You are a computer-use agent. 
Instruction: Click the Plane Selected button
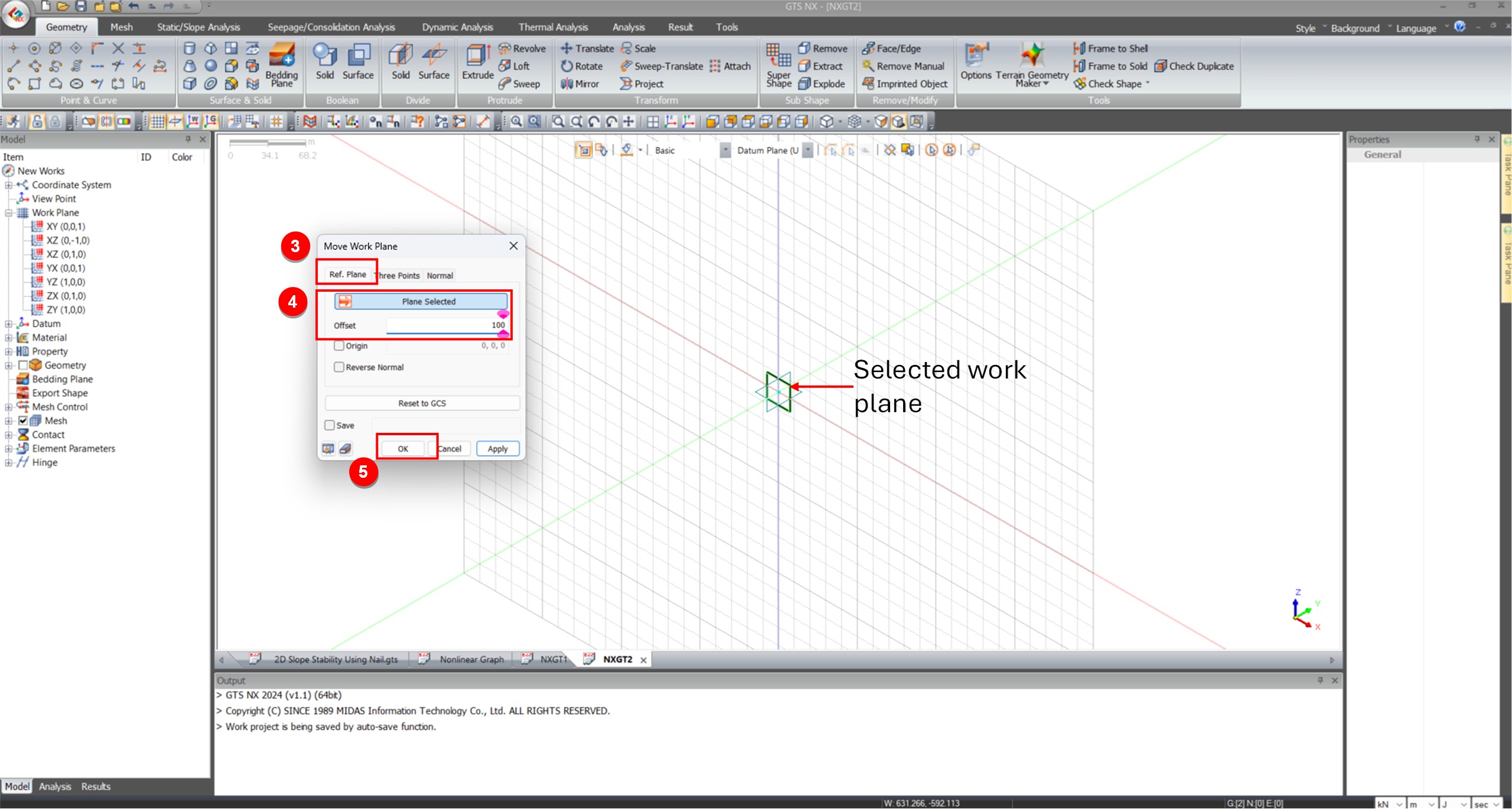point(421,302)
